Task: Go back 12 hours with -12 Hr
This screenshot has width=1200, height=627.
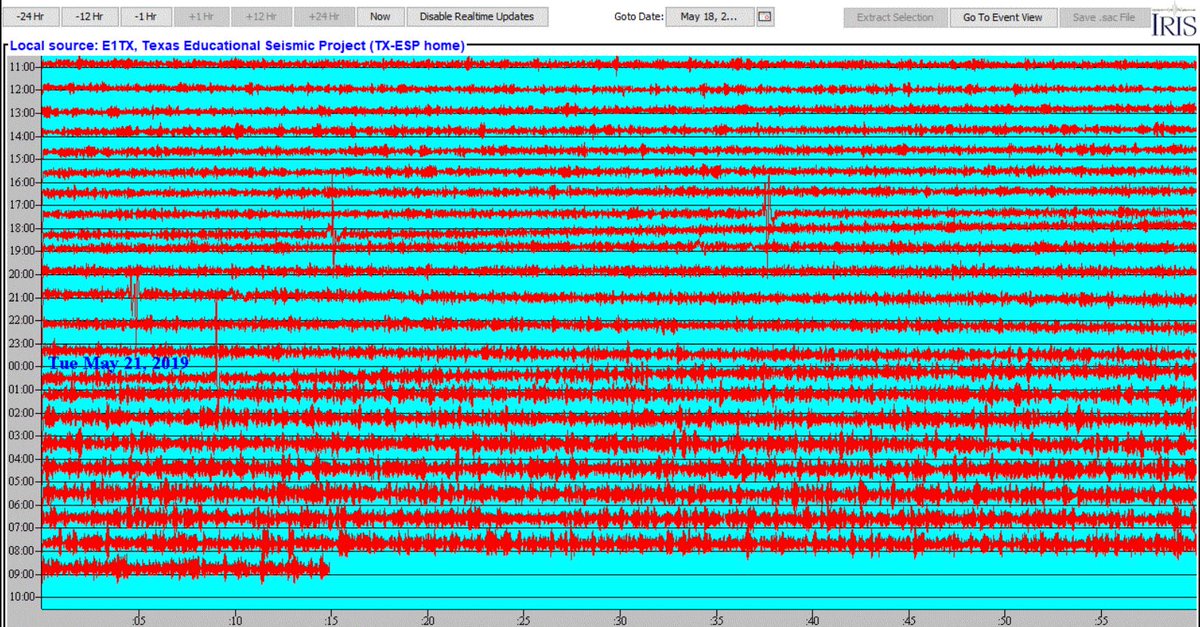Action: [x=89, y=17]
